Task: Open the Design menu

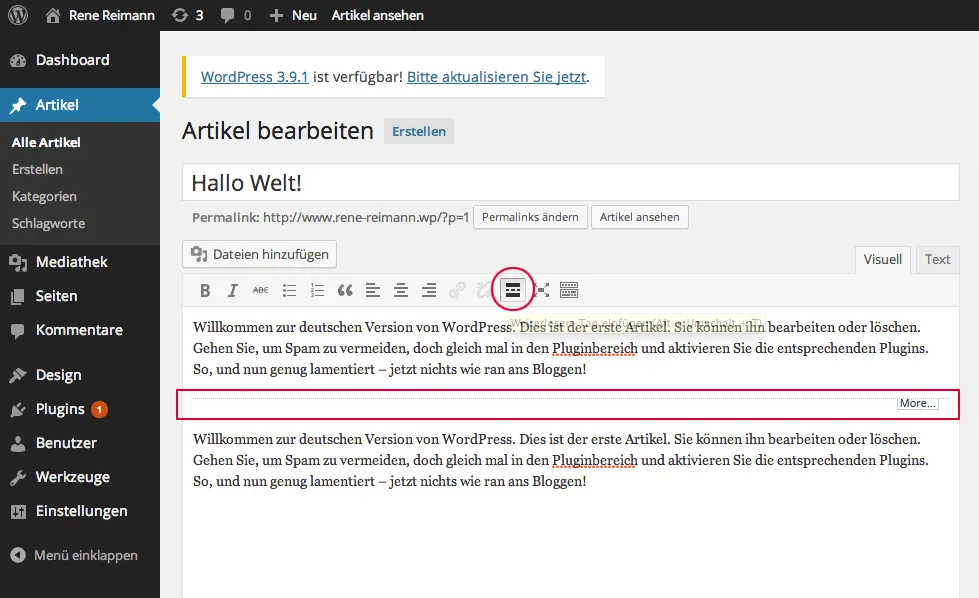Action: pyautogui.click(x=80, y=375)
